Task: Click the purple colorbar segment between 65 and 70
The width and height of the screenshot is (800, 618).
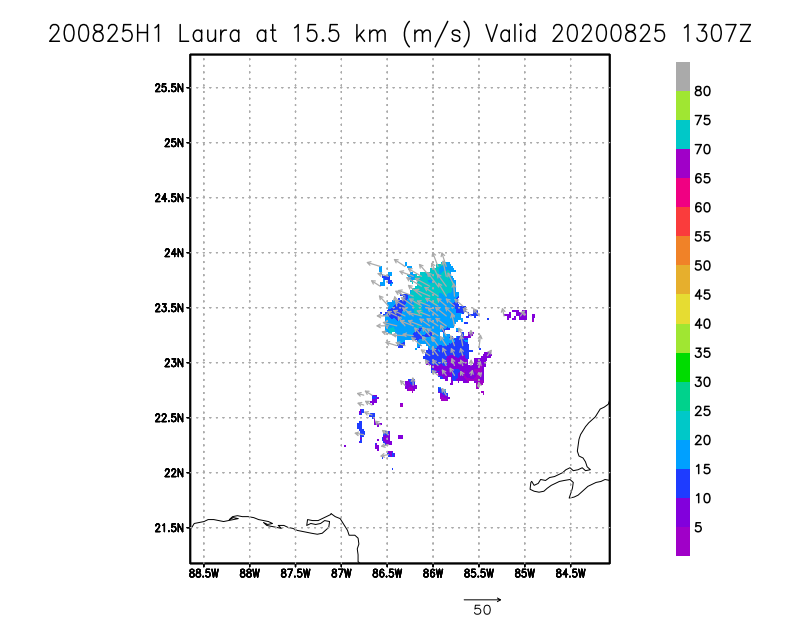Action: pyautogui.click(x=683, y=164)
